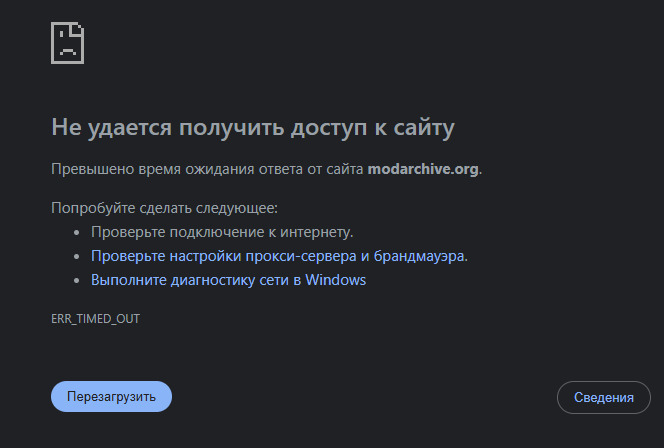Screen dimensions: 664x448
Task: Run Выполните диагностику сети в Windows link
Action: 228,280
